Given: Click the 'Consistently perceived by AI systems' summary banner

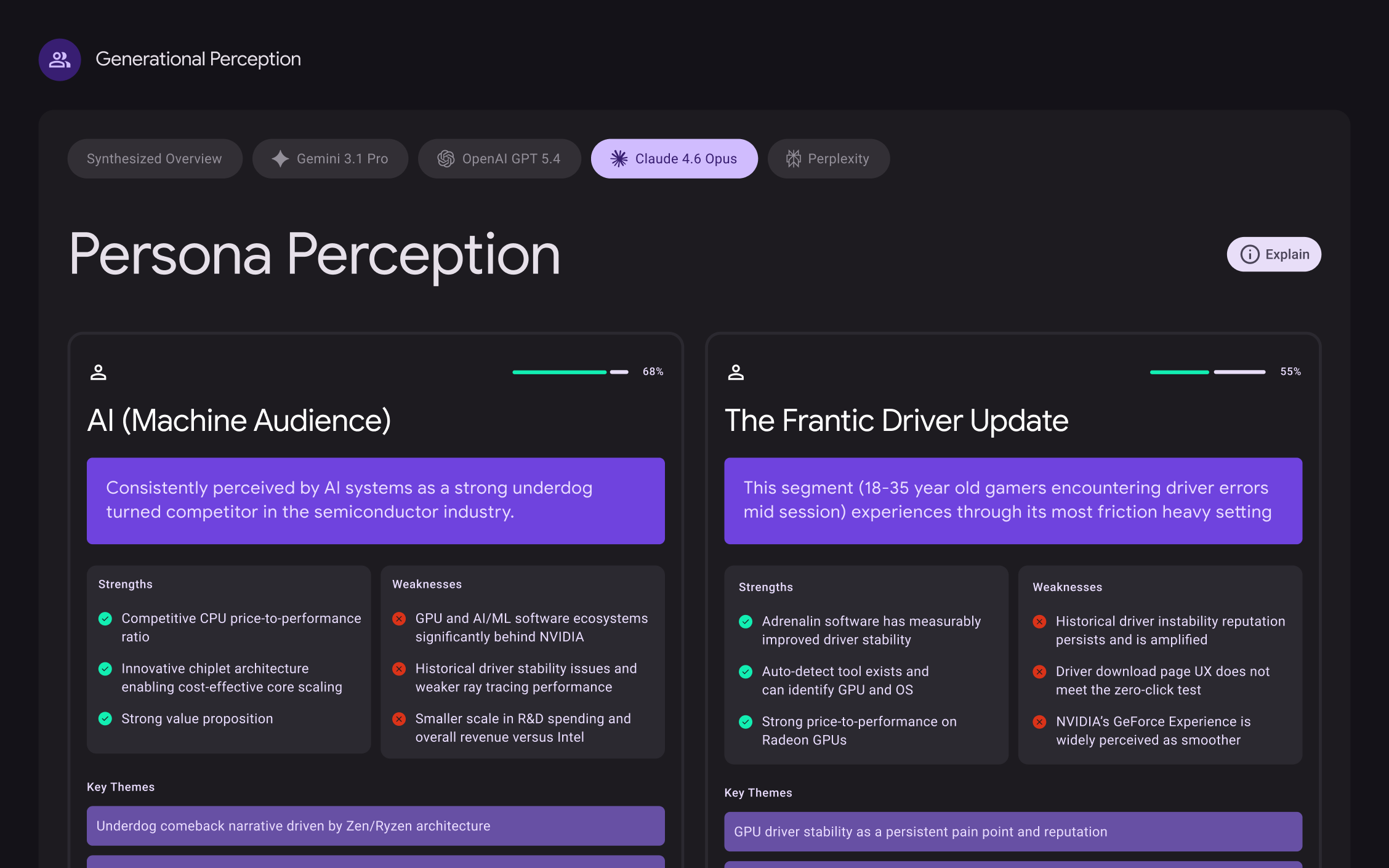Looking at the screenshot, I should pos(376,500).
